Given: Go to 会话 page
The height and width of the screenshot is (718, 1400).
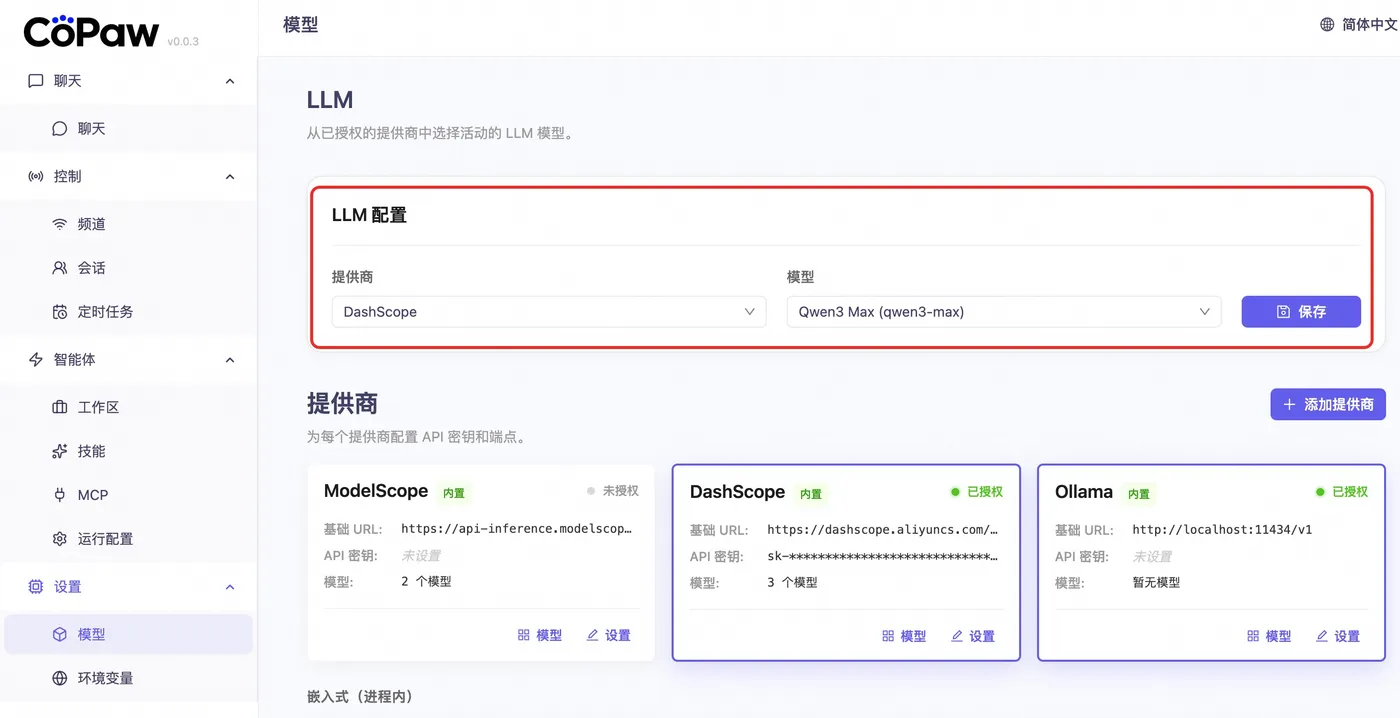Looking at the screenshot, I should click(128, 268).
